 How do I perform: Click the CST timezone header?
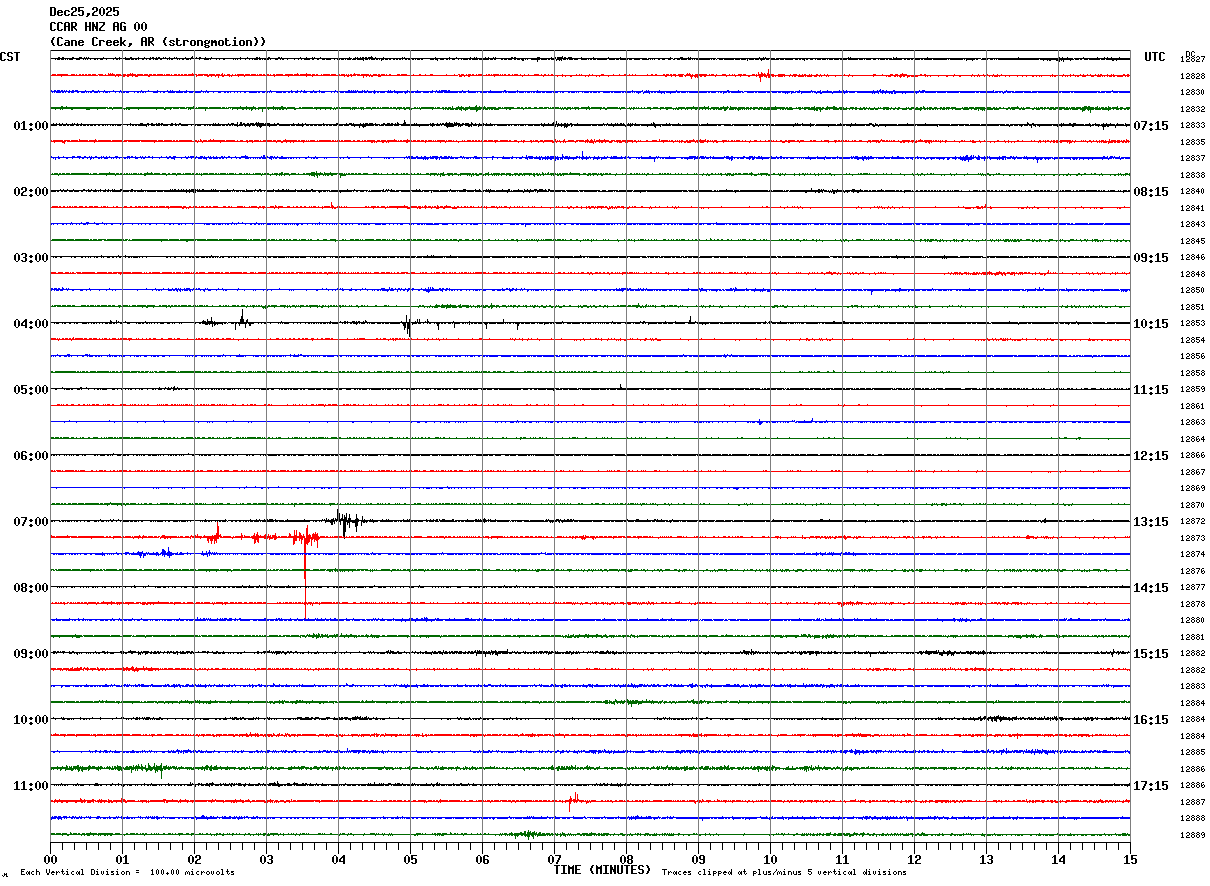click(10, 57)
